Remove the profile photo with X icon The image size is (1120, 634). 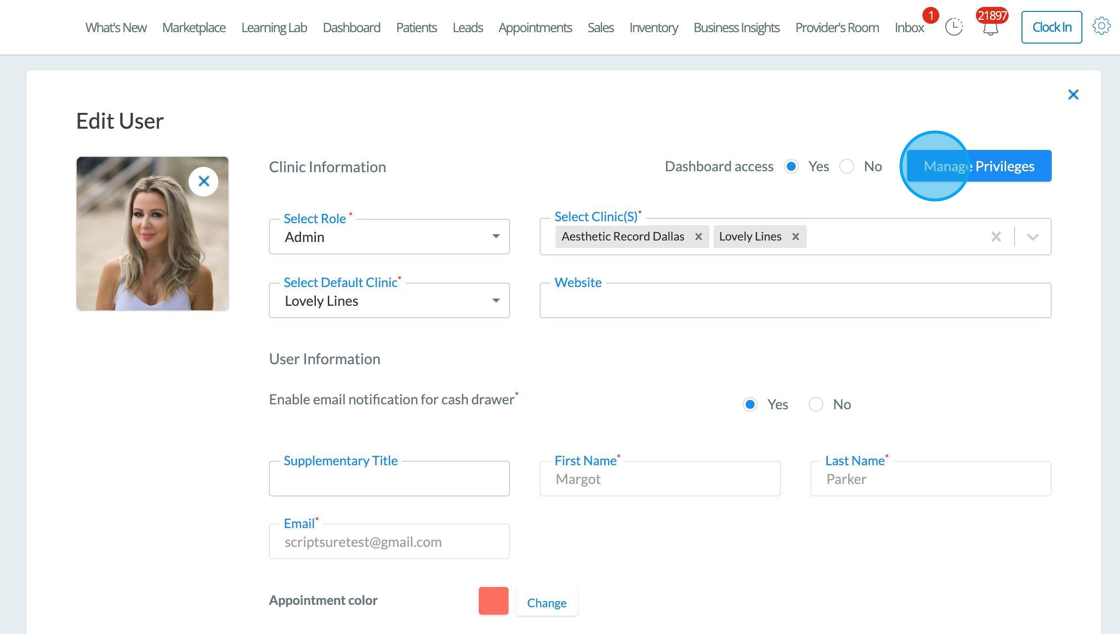204,182
